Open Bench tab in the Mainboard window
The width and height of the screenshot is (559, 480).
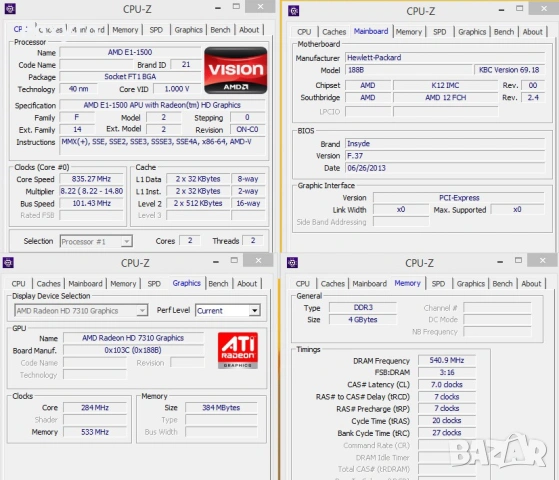[504, 32]
